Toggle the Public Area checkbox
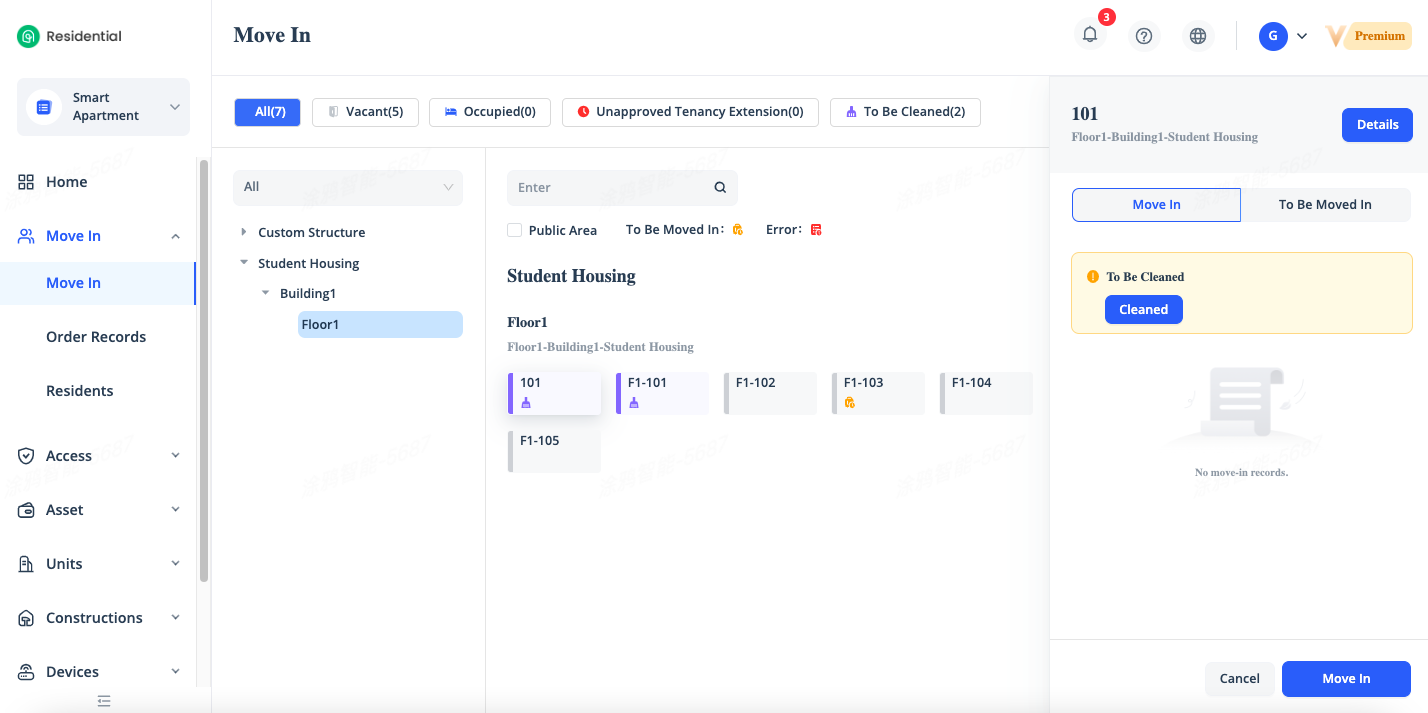1428x713 pixels. [x=515, y=230]
